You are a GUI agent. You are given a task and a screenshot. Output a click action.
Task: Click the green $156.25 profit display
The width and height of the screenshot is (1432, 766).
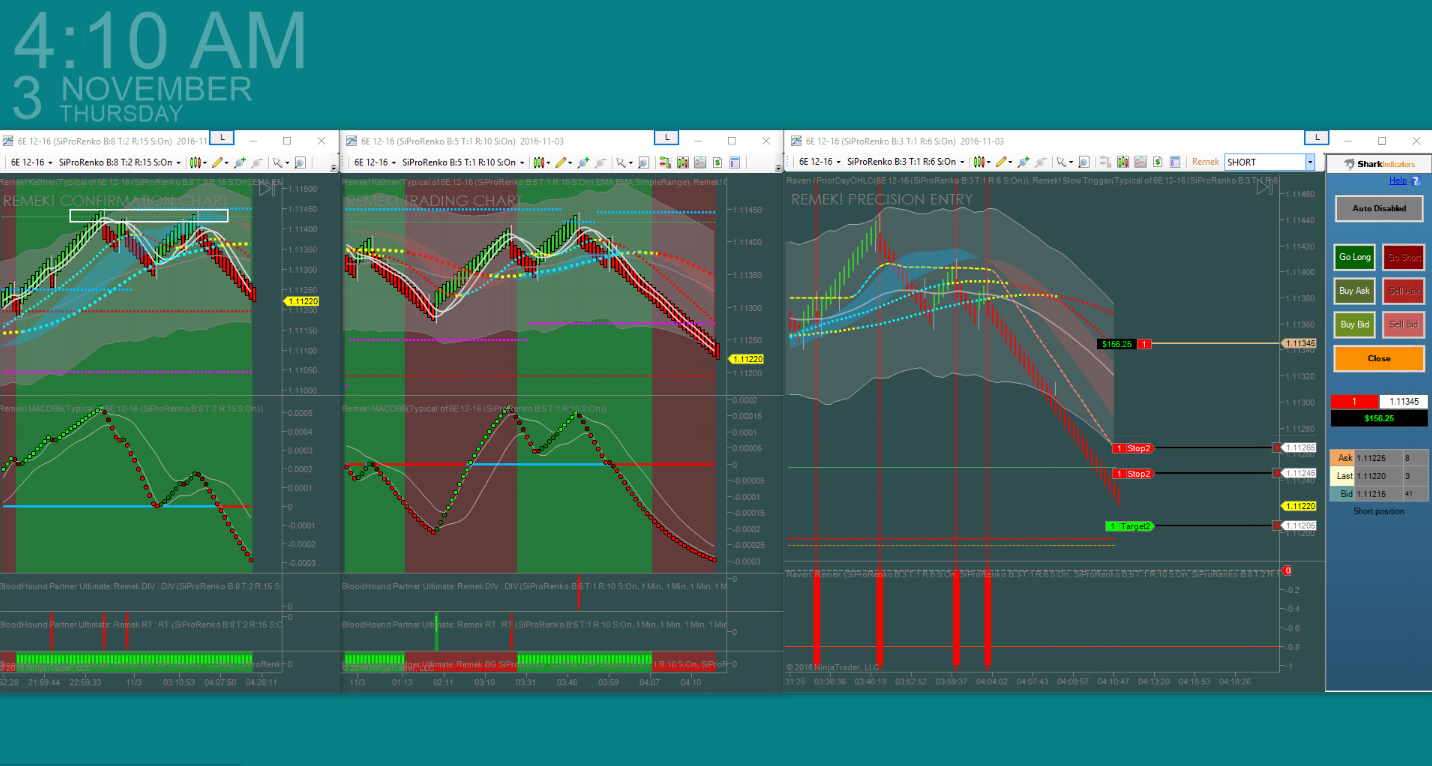[x=1379, y=418]
